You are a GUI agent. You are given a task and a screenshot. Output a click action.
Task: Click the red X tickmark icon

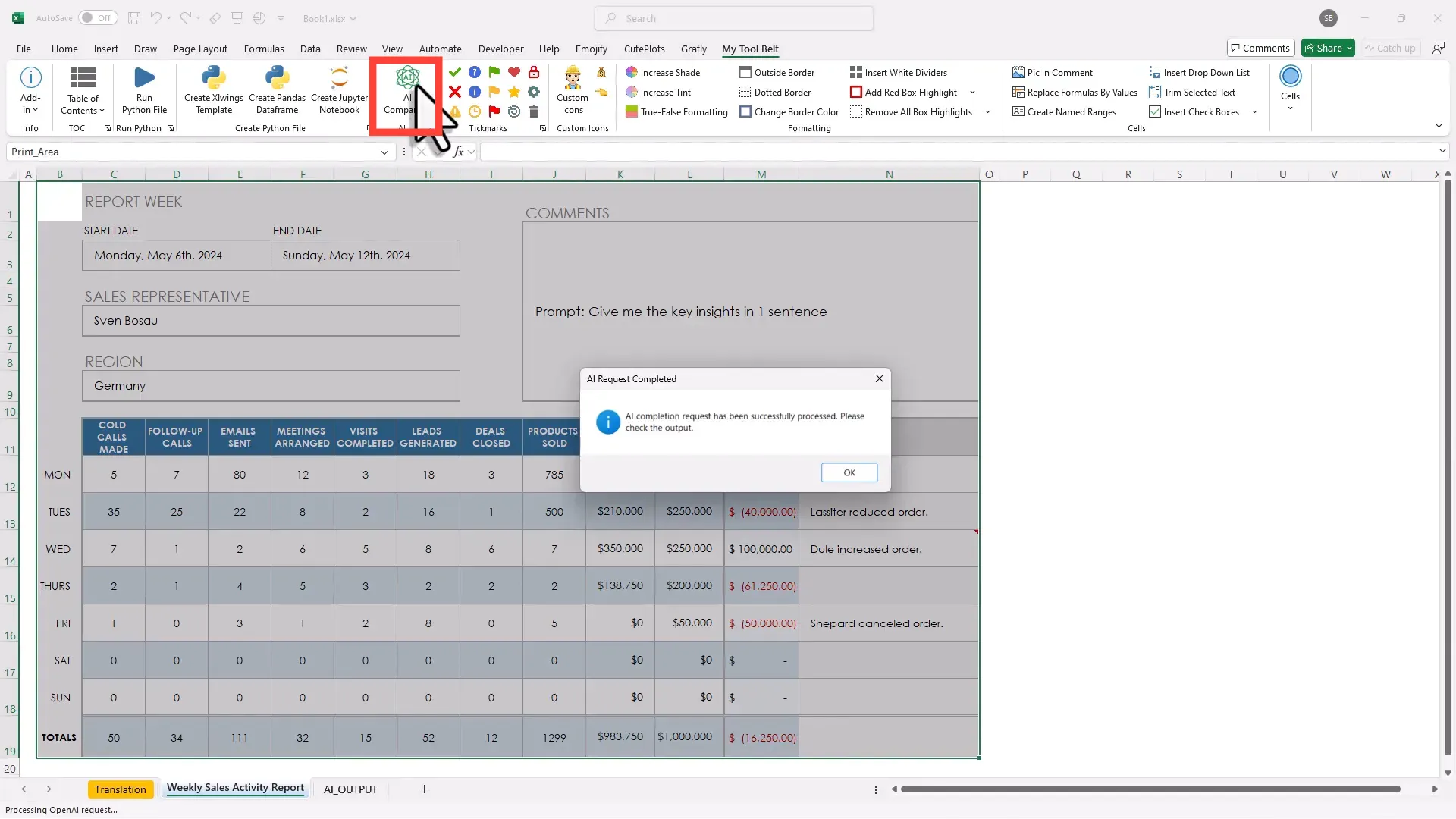pyautogui.click(x=454, y=92)
